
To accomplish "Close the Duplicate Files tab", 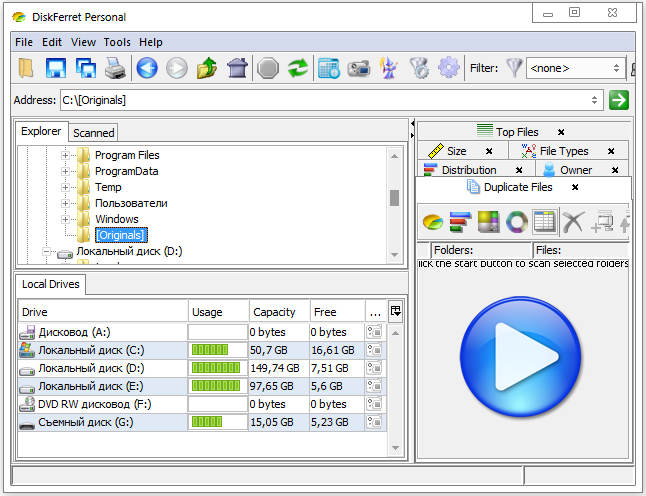I will coord(575,187).
